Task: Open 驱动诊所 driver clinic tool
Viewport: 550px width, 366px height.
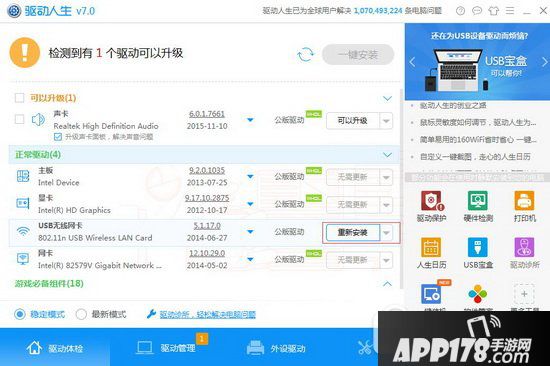Action: point(524,253)
